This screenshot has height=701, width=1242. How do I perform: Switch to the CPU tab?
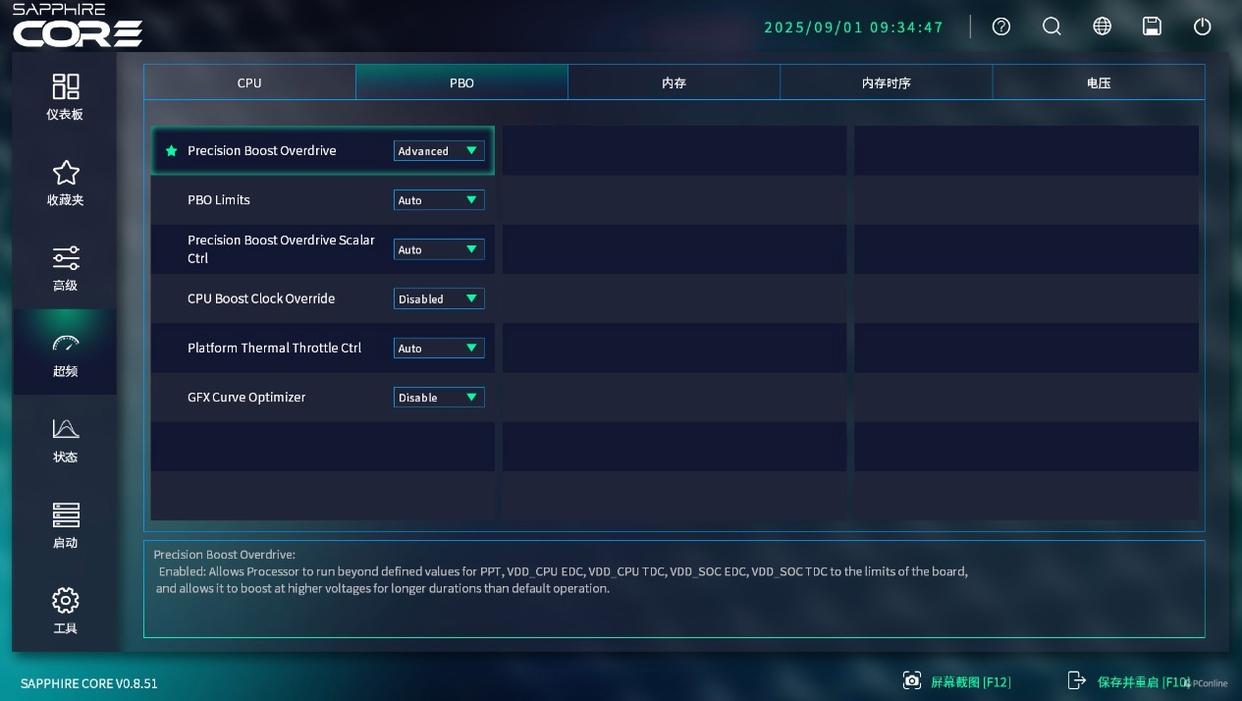click(249, 83)
